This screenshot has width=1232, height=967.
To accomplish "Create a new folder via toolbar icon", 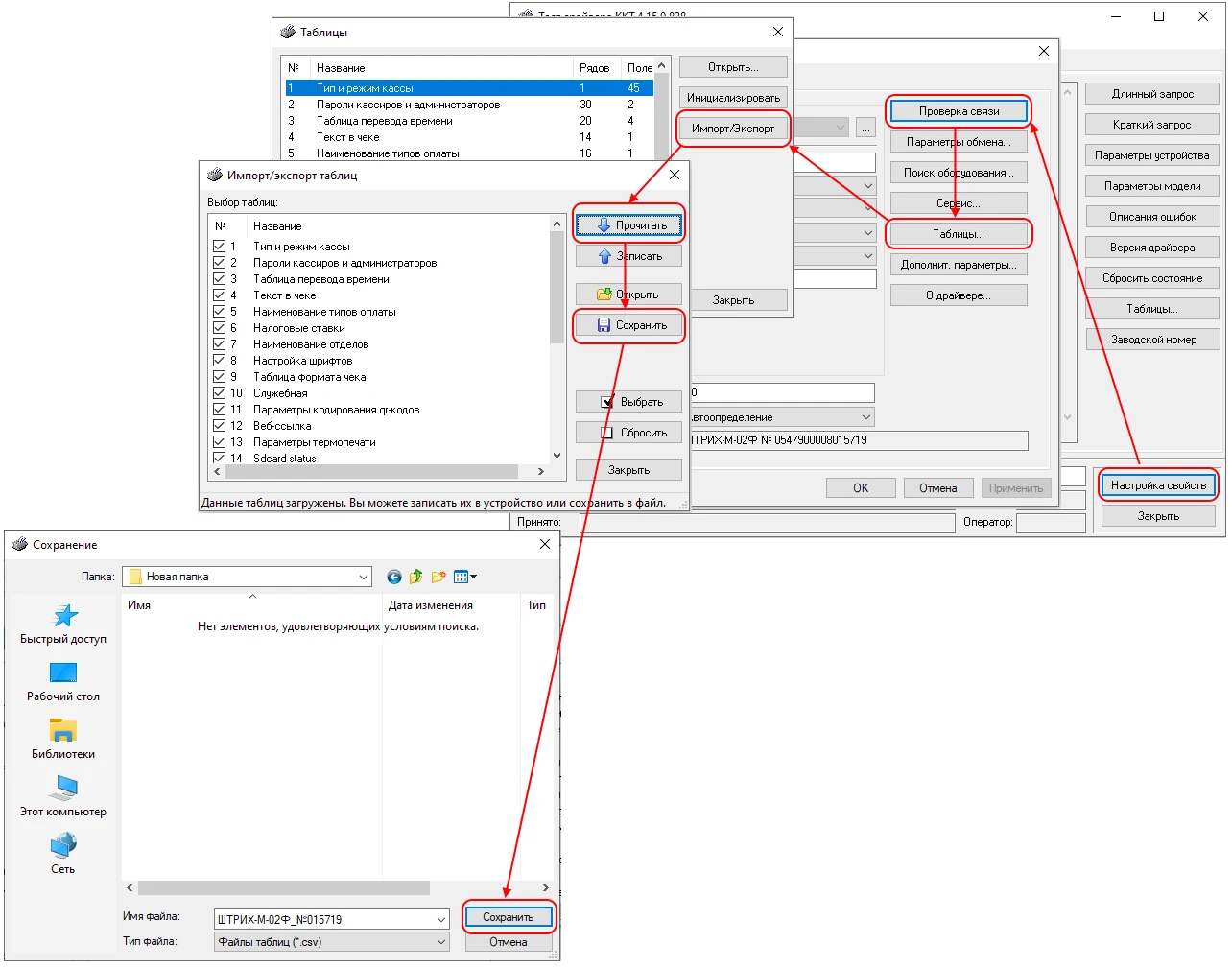I will [x=438, y=577].
